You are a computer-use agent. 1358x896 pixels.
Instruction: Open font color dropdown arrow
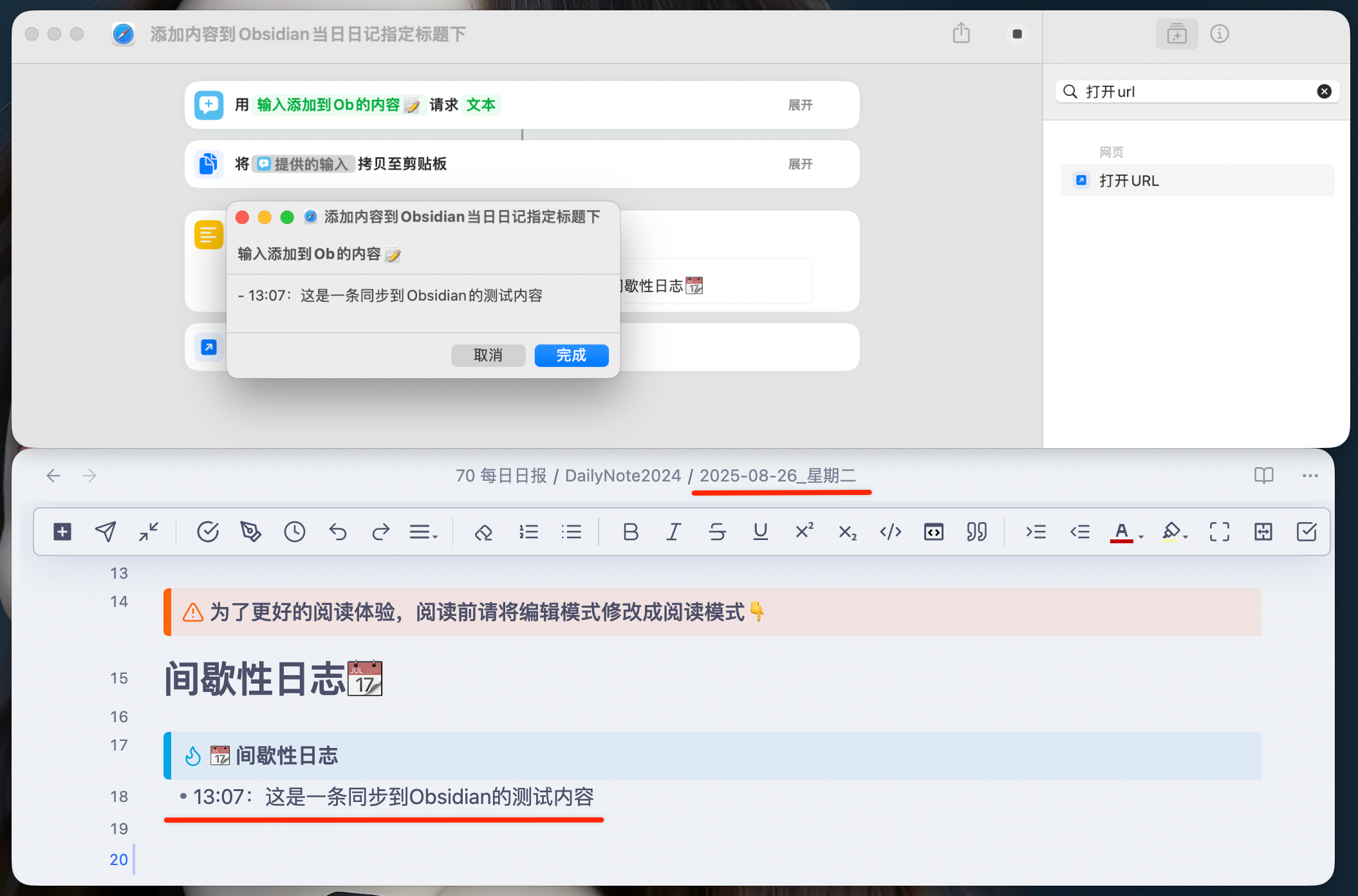[x=1141, y=537]
